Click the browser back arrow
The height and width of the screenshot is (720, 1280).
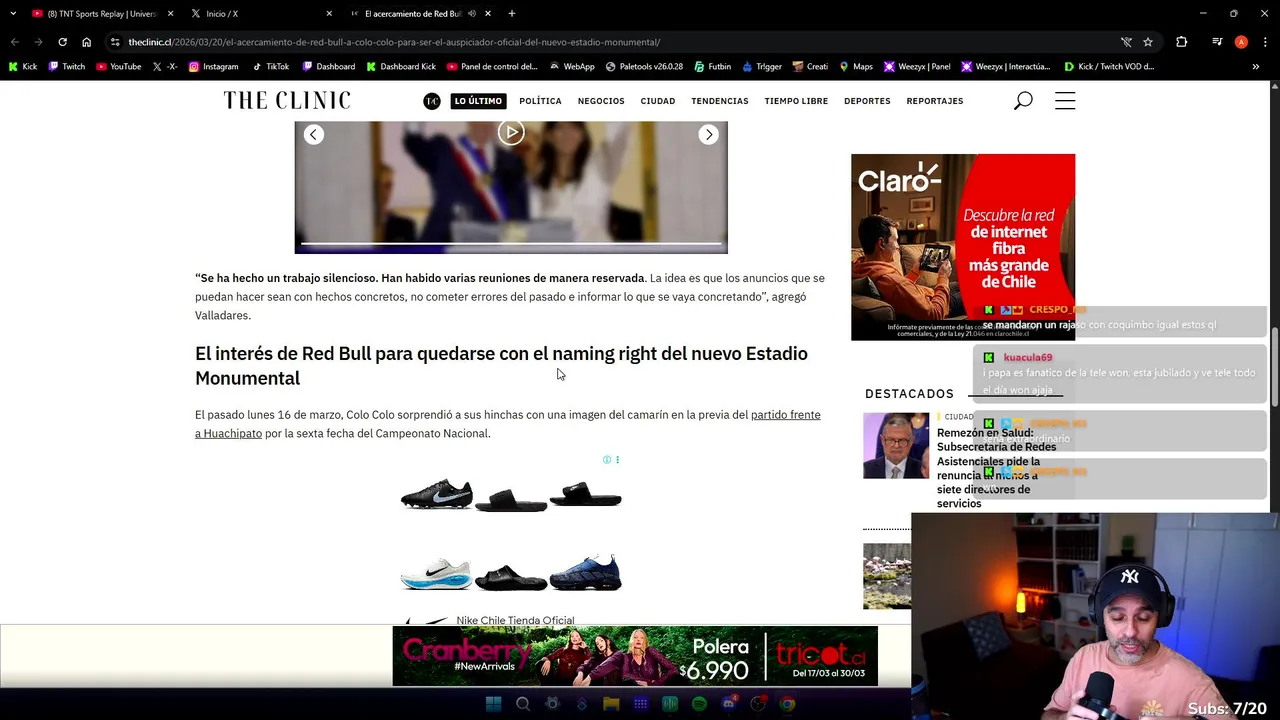[x=14, y=42]
